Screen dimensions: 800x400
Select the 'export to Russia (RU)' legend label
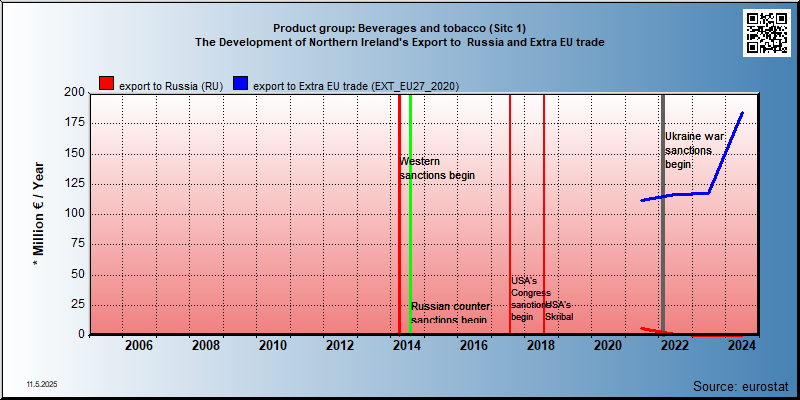click(171, 86)
